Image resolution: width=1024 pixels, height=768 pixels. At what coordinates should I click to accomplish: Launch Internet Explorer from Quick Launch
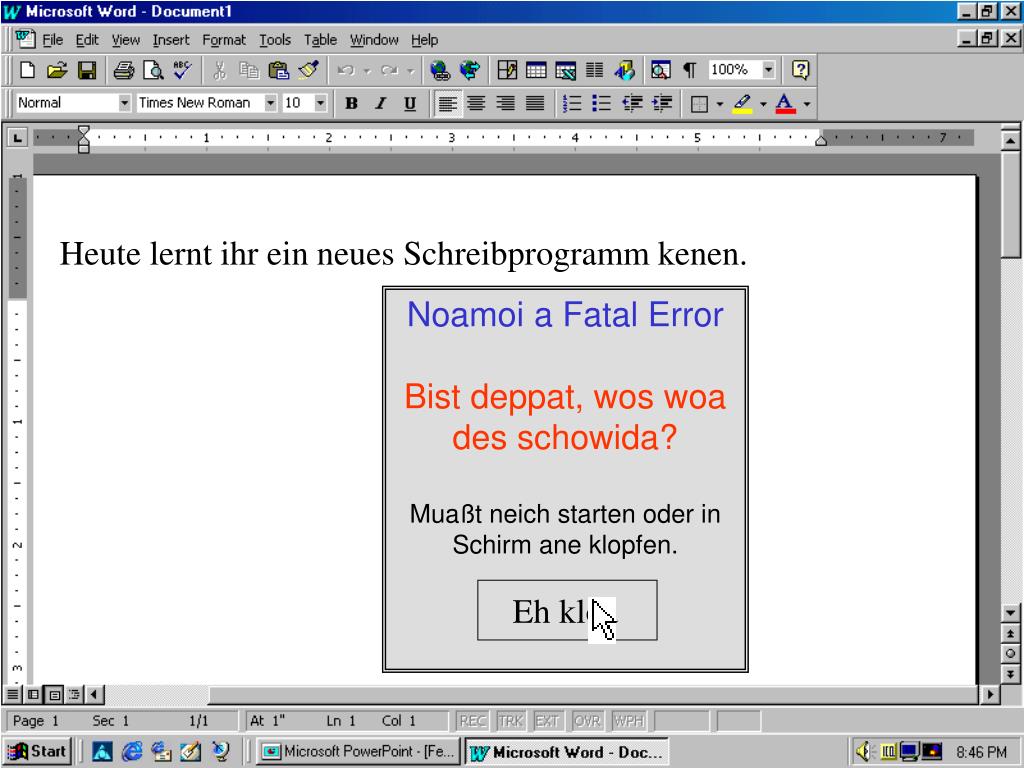tap(132, 752)
